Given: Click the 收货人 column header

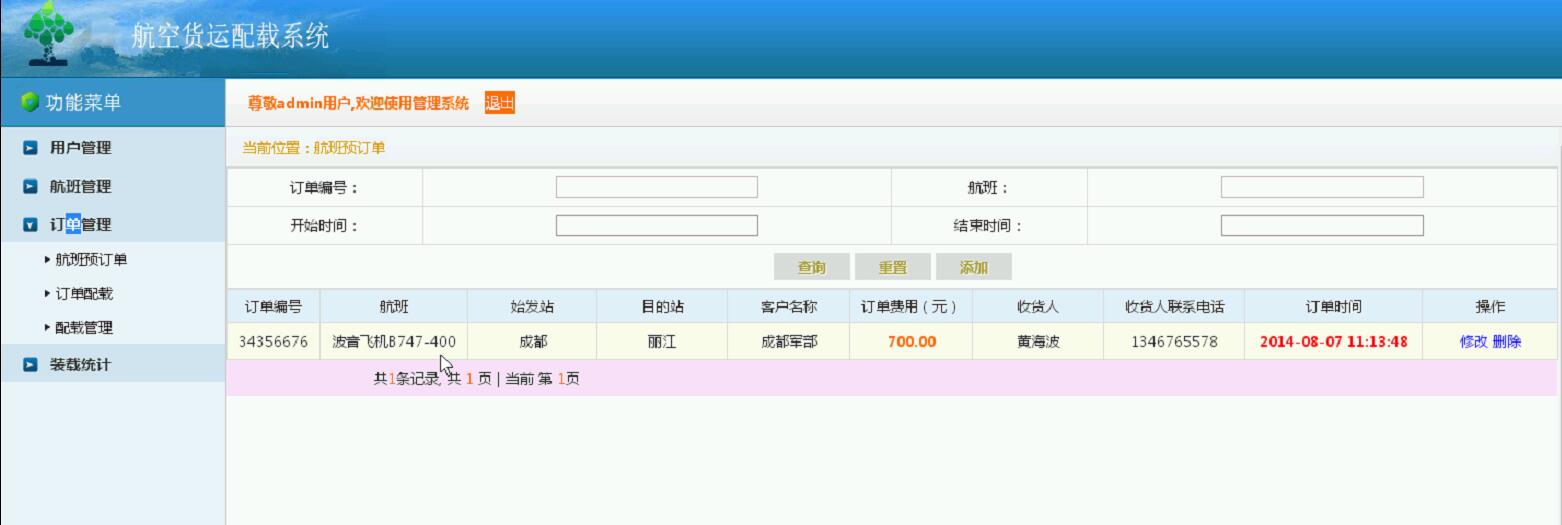Looking at the screenshot, I should coord(1038,307).
